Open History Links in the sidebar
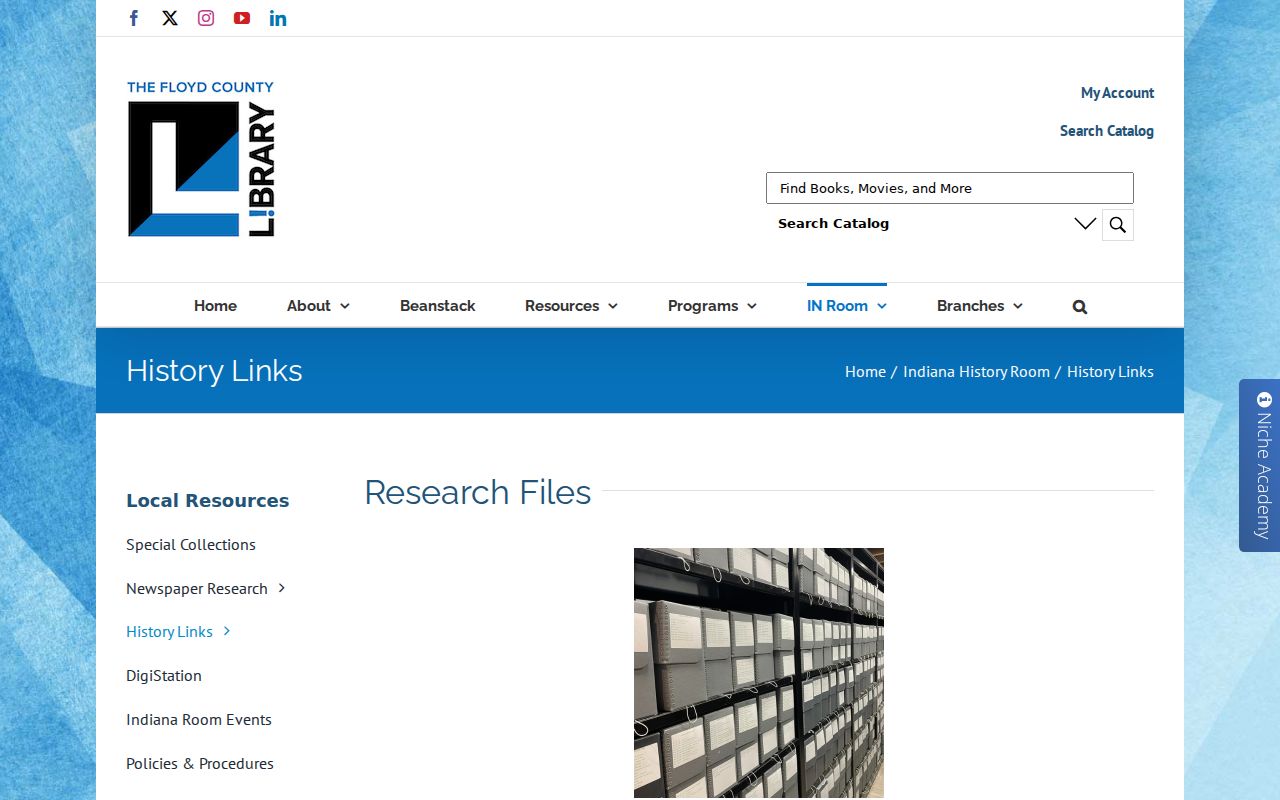This screenshot has width=1280, height=800. 169,631
